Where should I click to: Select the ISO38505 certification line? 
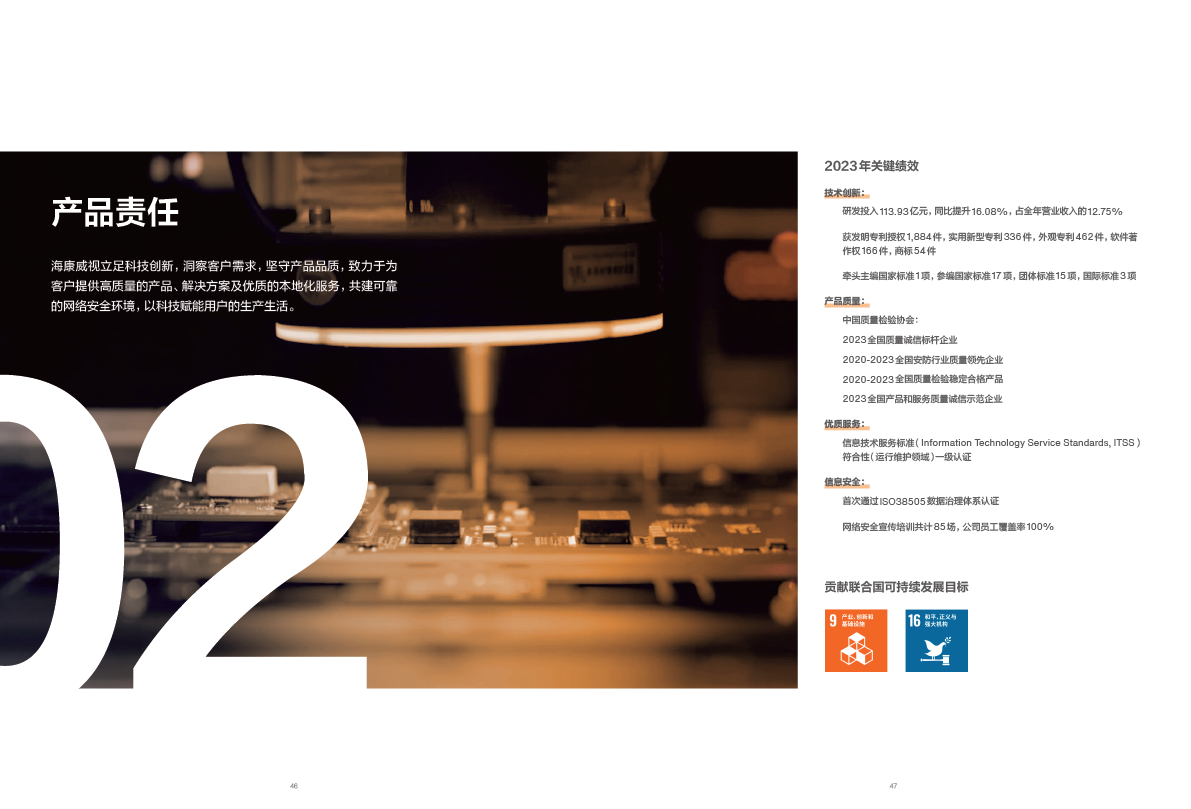(920, 501)
